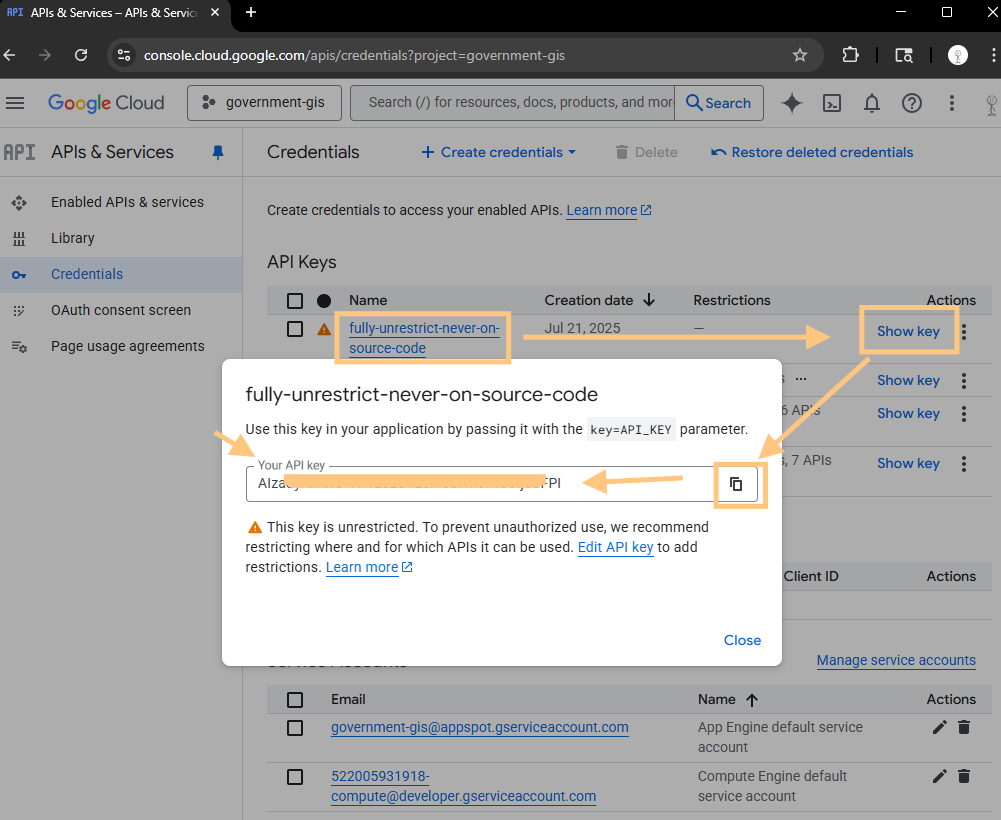Show key in the 7 APIs row
The image size is (1001, 820).
point(908,464)
